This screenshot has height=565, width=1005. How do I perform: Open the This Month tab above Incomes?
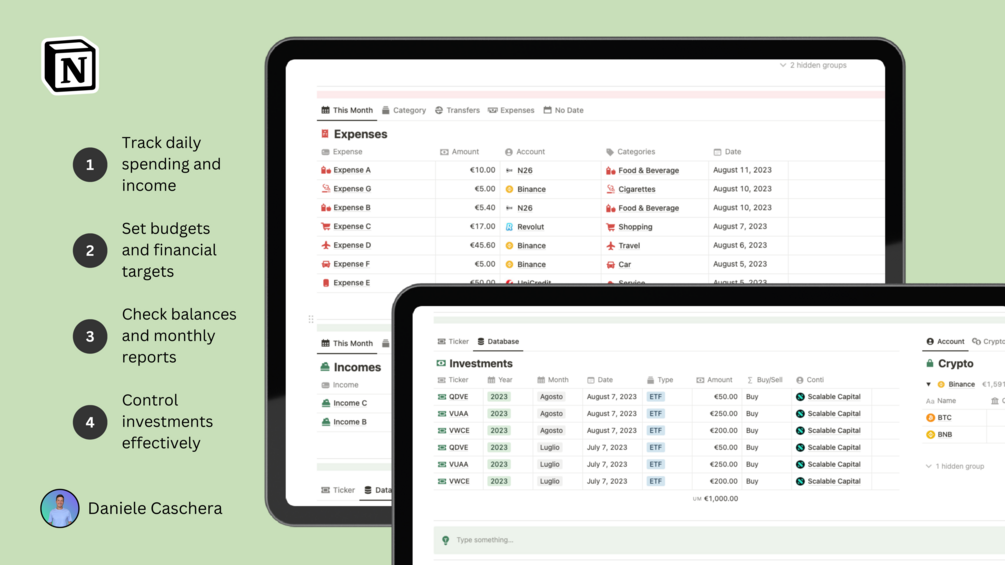(347, 343)
